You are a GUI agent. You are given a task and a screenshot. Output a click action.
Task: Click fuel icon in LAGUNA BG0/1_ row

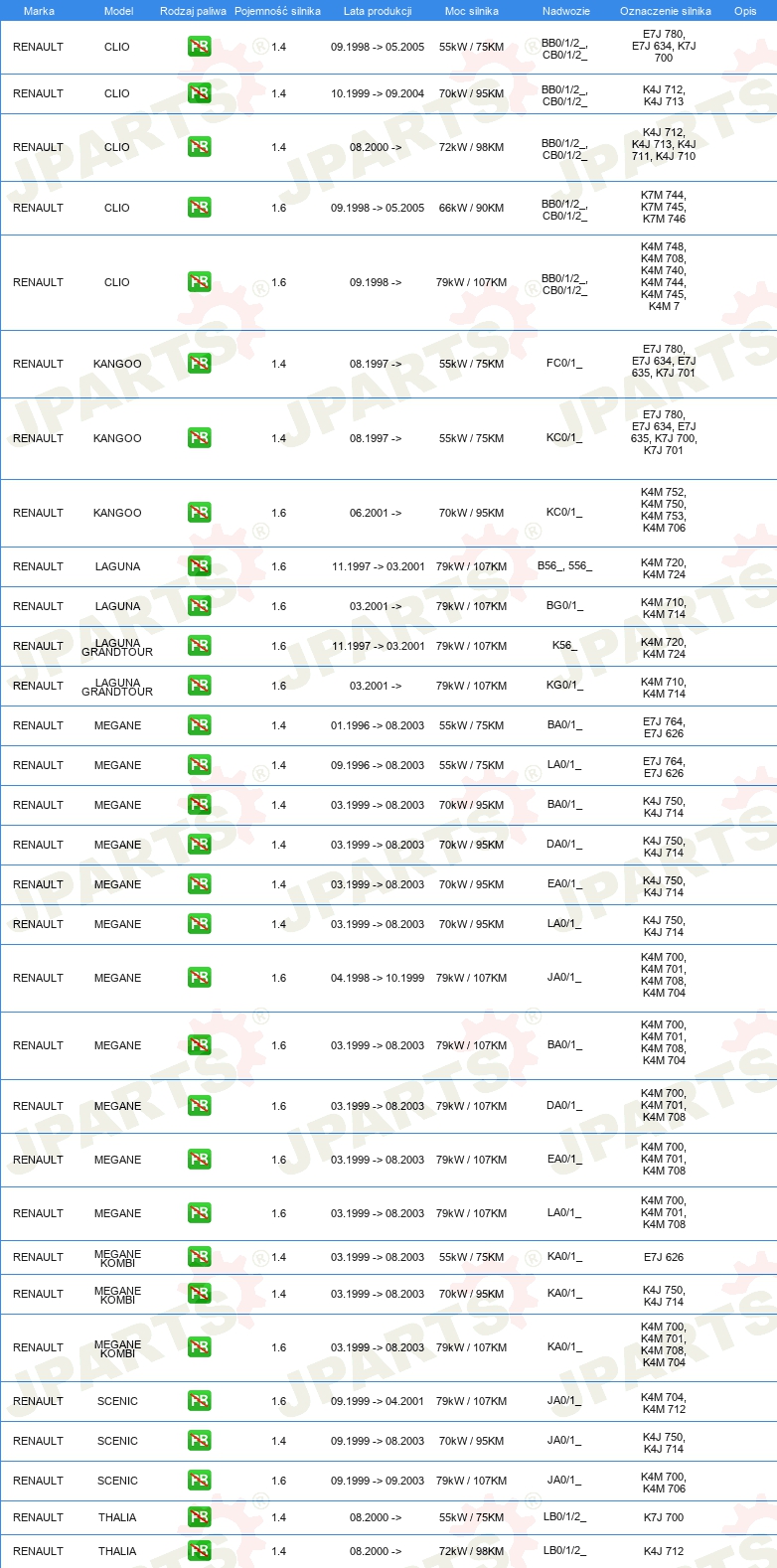pos(200,606)
